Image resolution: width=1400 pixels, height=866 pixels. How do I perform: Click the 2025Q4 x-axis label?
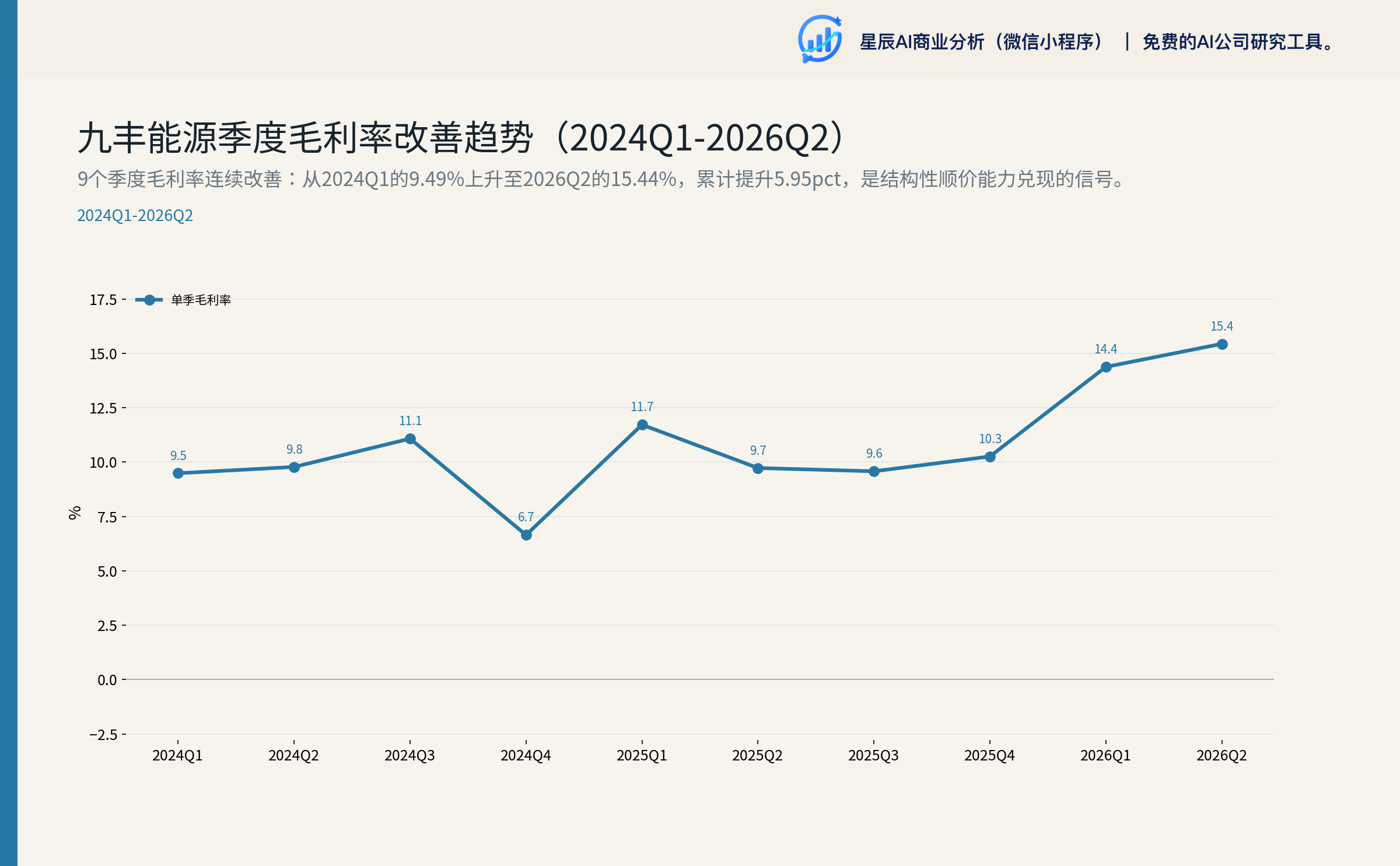coord(989,755)
